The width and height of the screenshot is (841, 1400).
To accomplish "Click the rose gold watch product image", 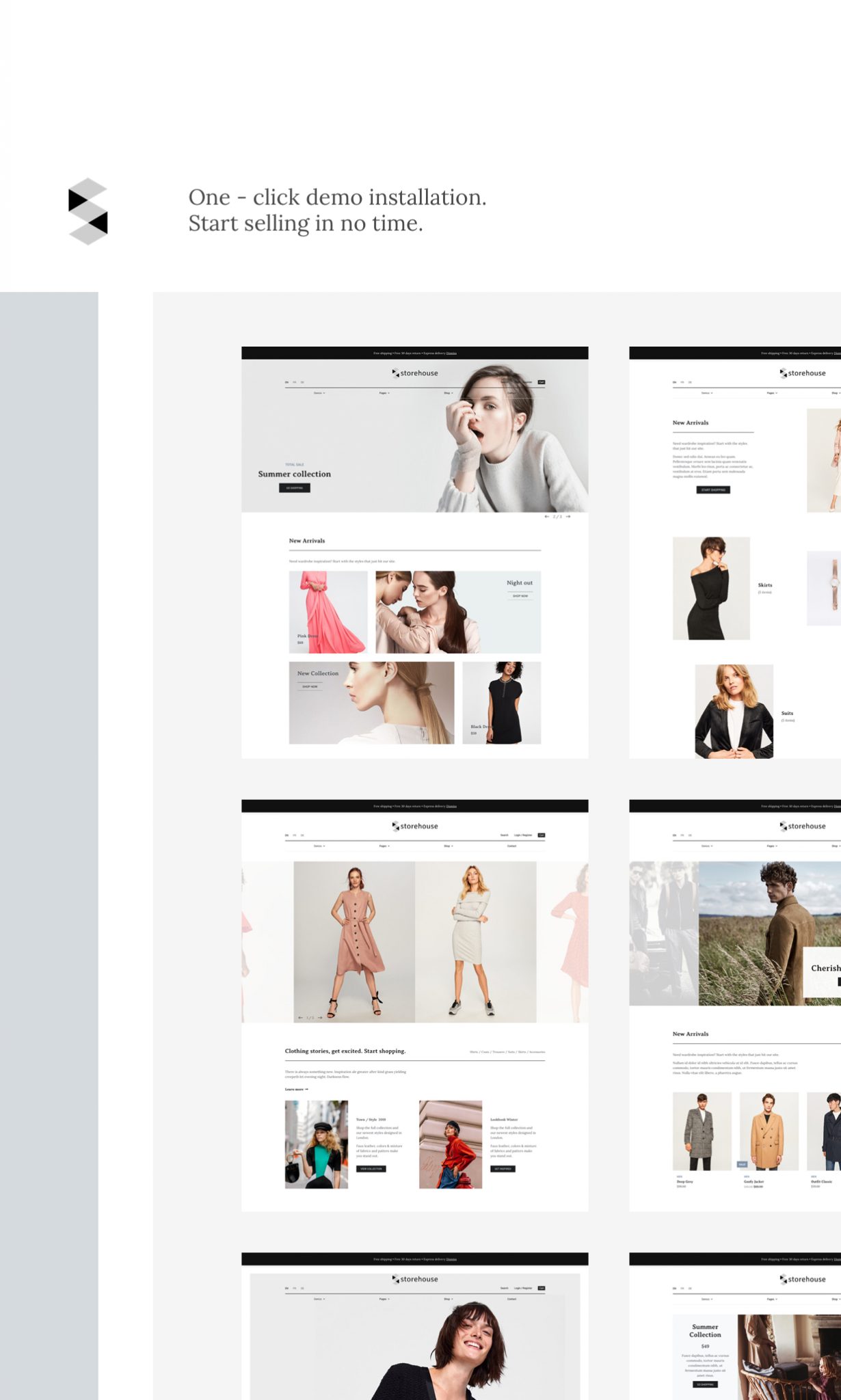I will [x=825, y=588].
